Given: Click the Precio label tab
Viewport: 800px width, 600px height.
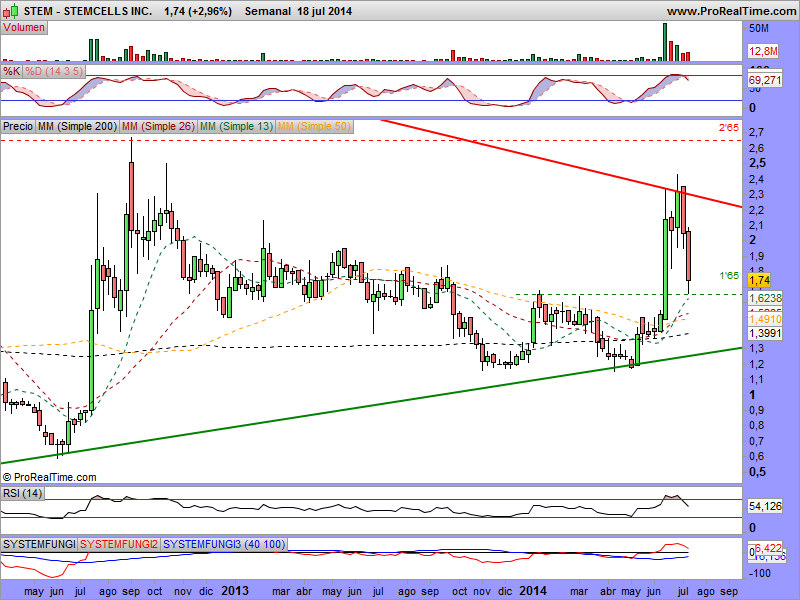Looking at the screenshot, I should [18, 126].
